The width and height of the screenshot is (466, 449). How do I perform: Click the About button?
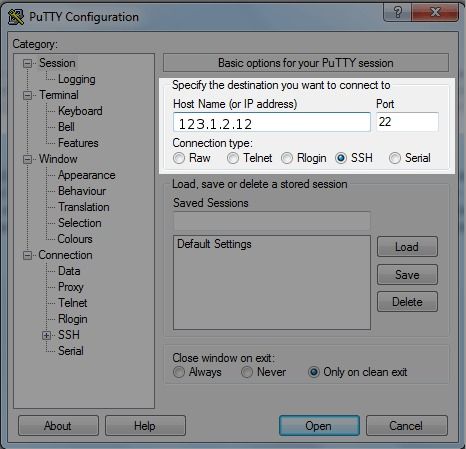pyautogui.click(x=58, y=426)
